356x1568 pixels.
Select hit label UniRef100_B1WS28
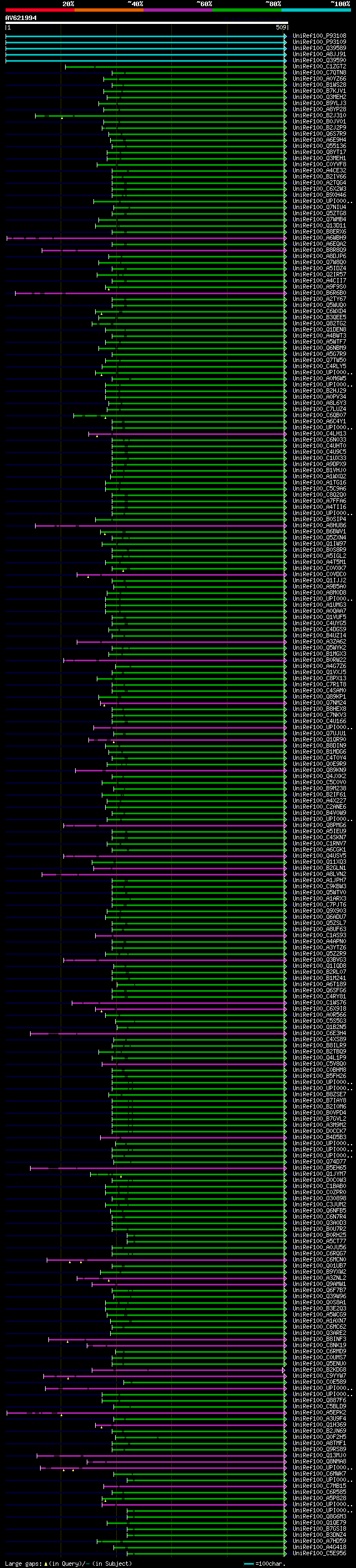point(319,85)
